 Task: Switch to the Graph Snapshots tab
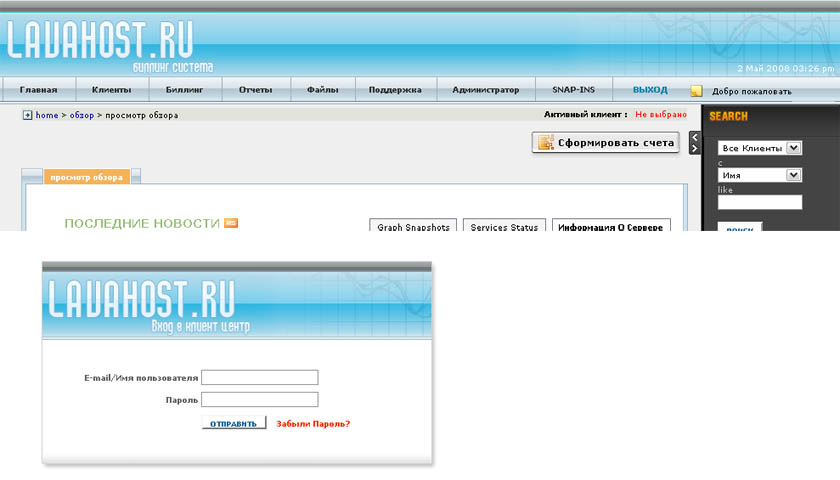(x=413, y=225)
